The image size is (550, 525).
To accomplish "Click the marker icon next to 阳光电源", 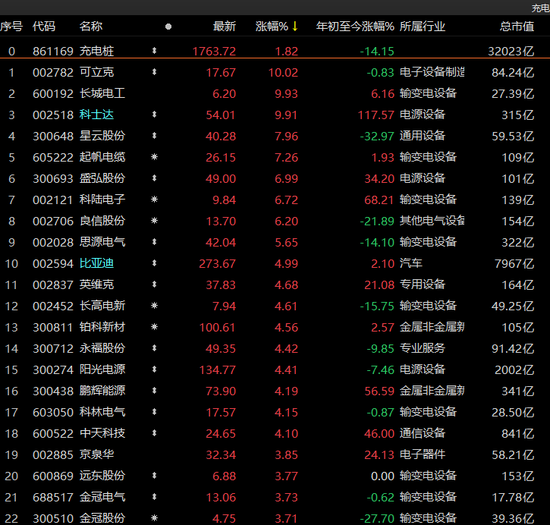I will tap(154, 370).
